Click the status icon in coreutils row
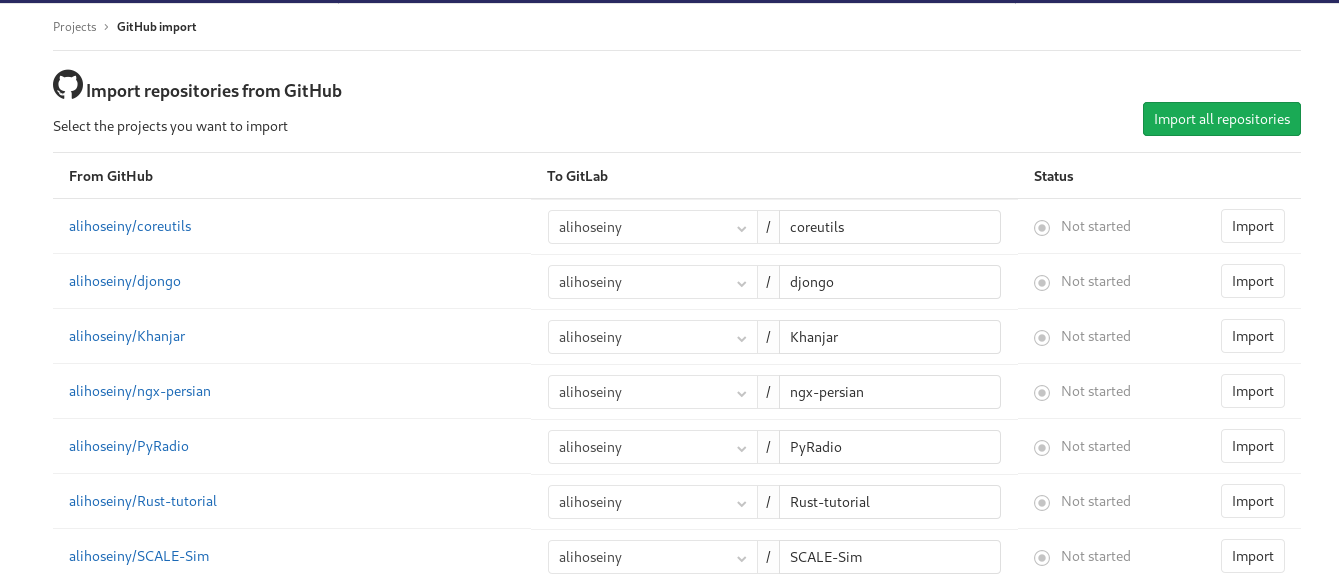Viewport: 1339px width, 575px height. click(x=1042, y=228)
